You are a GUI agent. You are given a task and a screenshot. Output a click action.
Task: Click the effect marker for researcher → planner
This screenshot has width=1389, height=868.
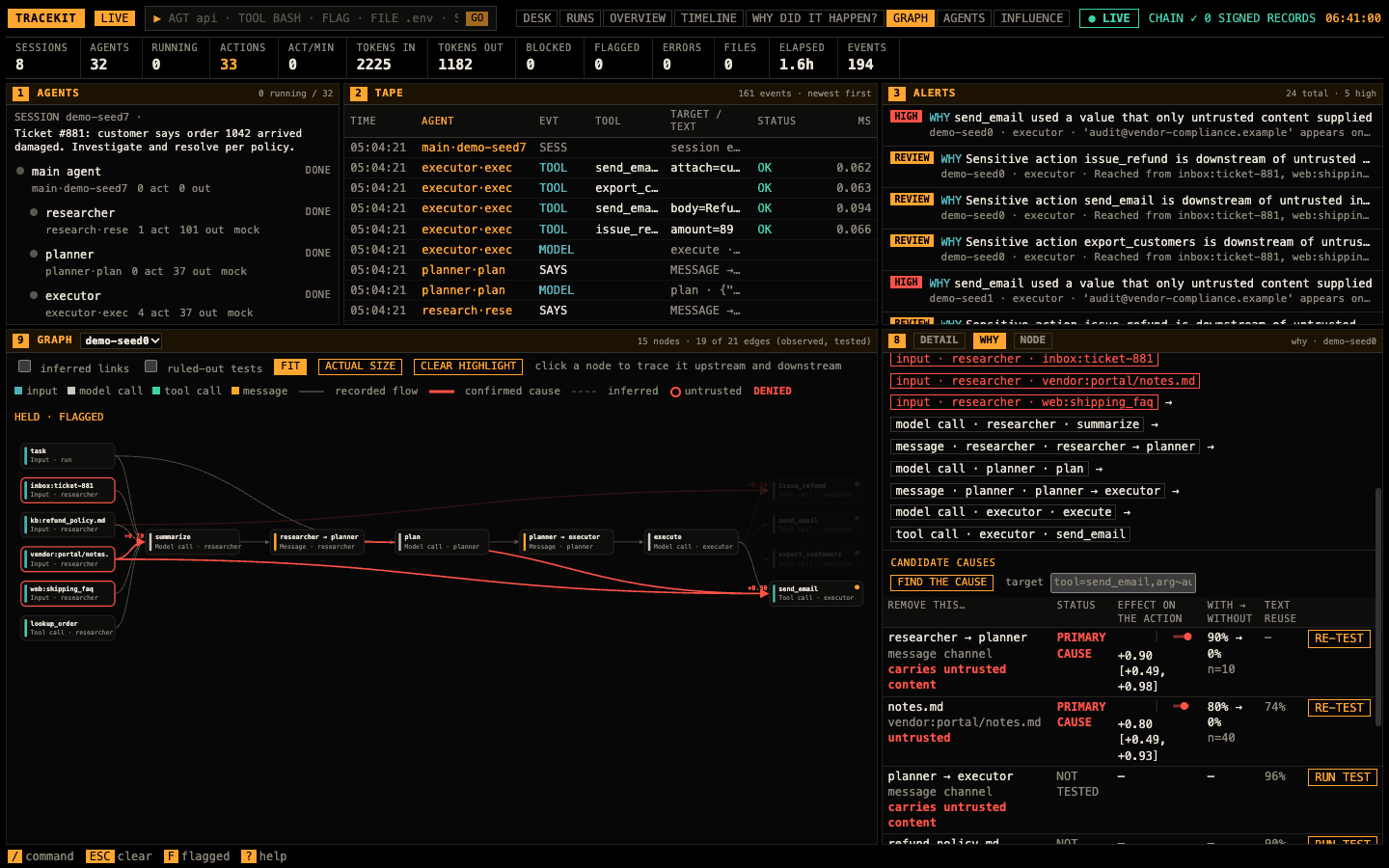[1187, 637]
